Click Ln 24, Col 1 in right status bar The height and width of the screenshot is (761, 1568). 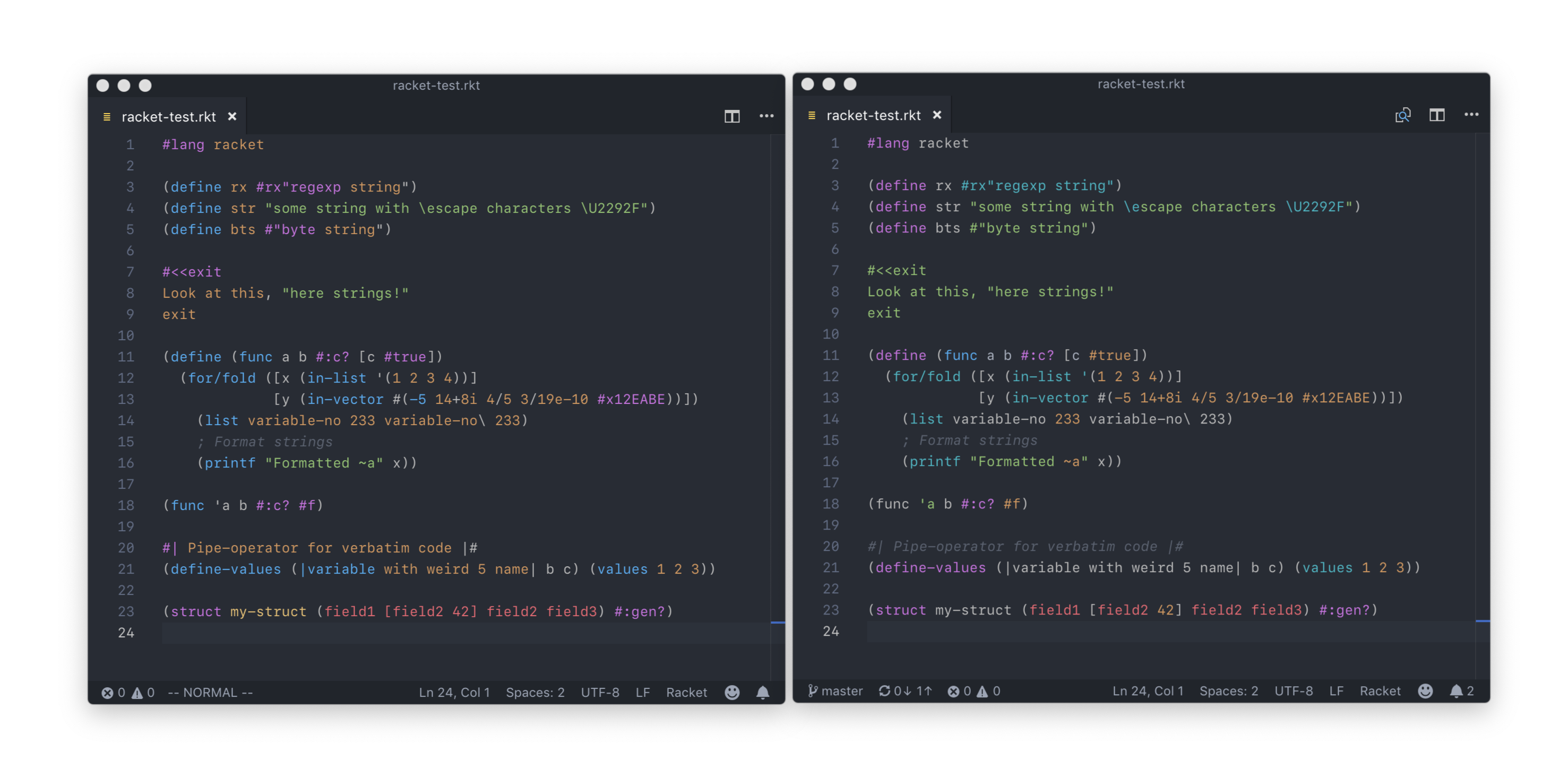point(1148,691)
